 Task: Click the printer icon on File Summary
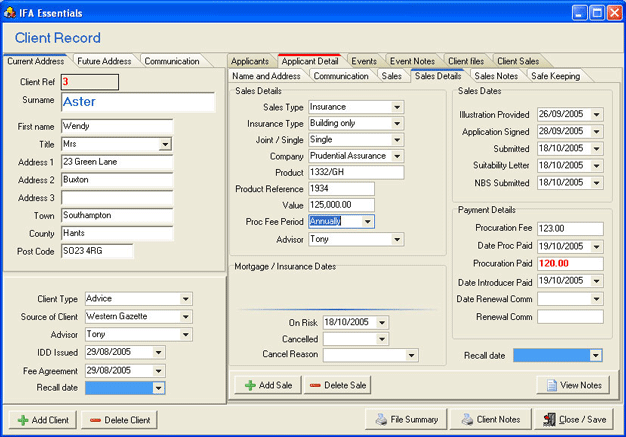(x=381, y=419)
